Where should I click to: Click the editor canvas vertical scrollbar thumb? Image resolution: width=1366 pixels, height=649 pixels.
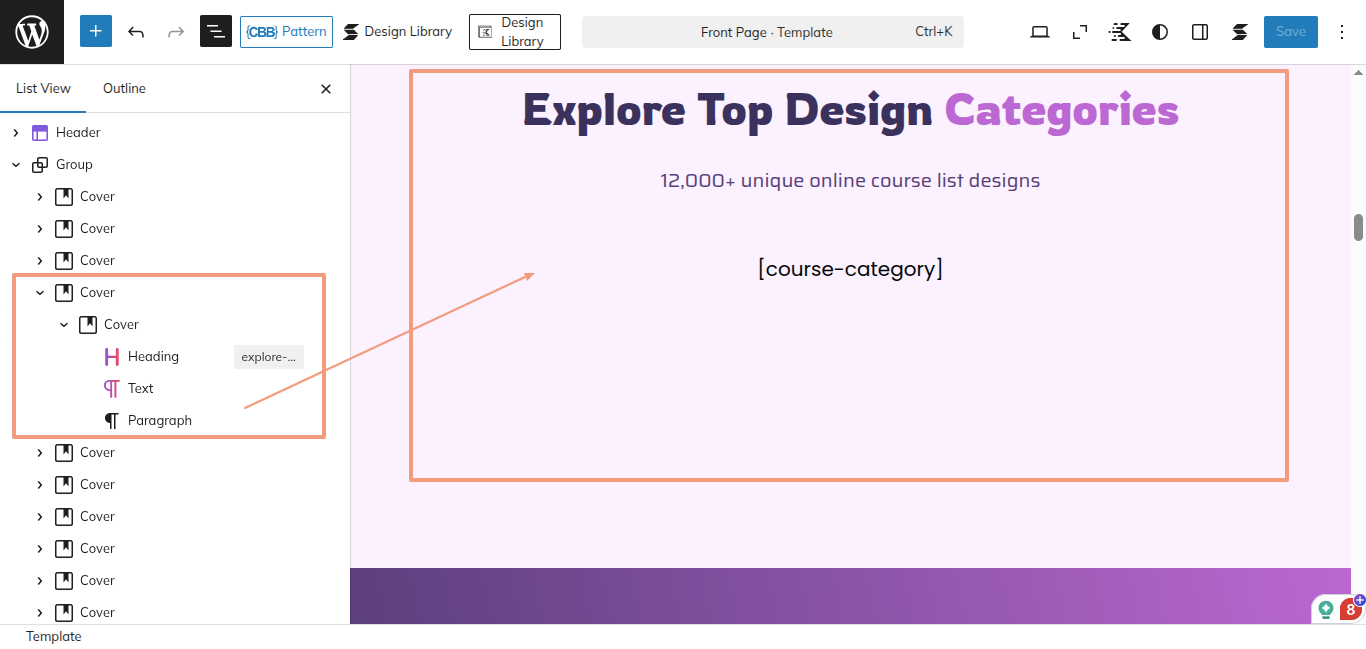coord(1358,227)
